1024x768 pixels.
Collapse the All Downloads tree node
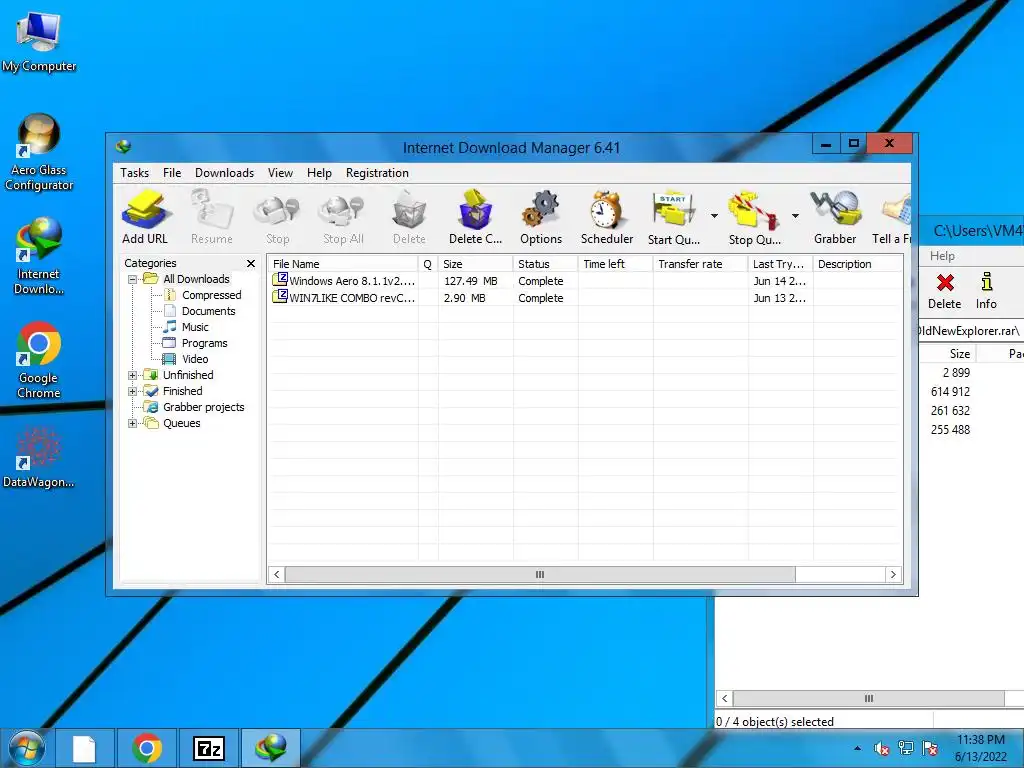click(x=133, y=279)
